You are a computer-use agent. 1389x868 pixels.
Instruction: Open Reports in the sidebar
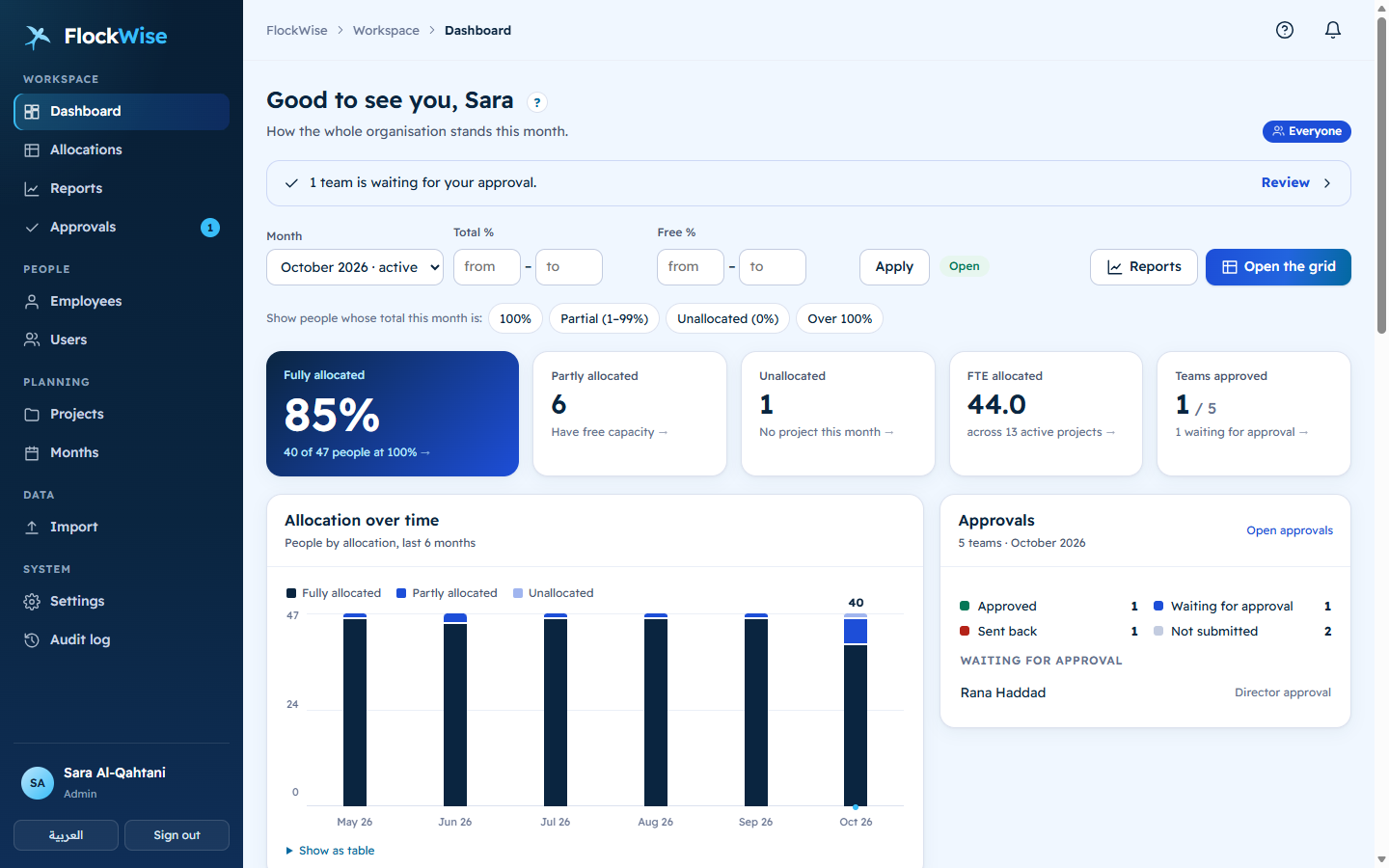pos(122,189)
